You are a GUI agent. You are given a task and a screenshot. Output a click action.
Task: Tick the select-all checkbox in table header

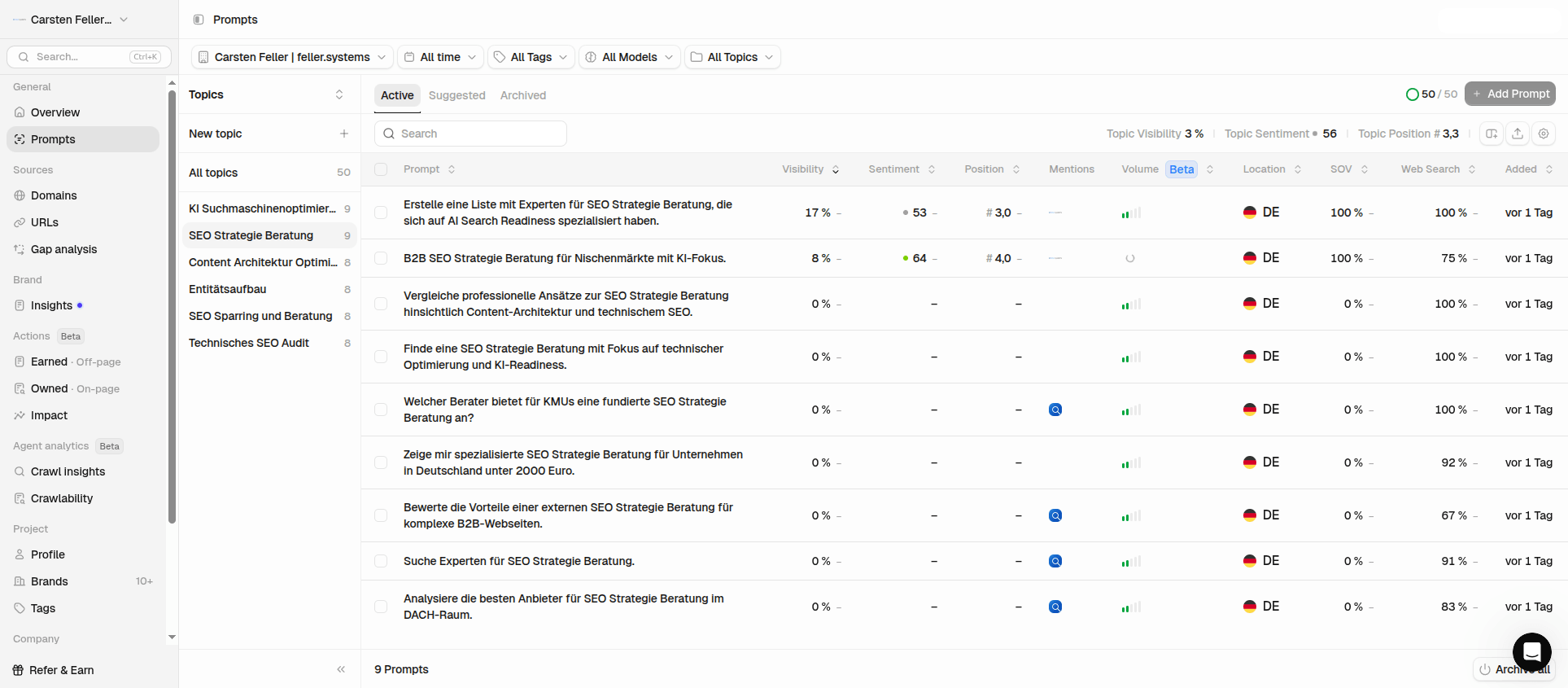click(381, 169)
